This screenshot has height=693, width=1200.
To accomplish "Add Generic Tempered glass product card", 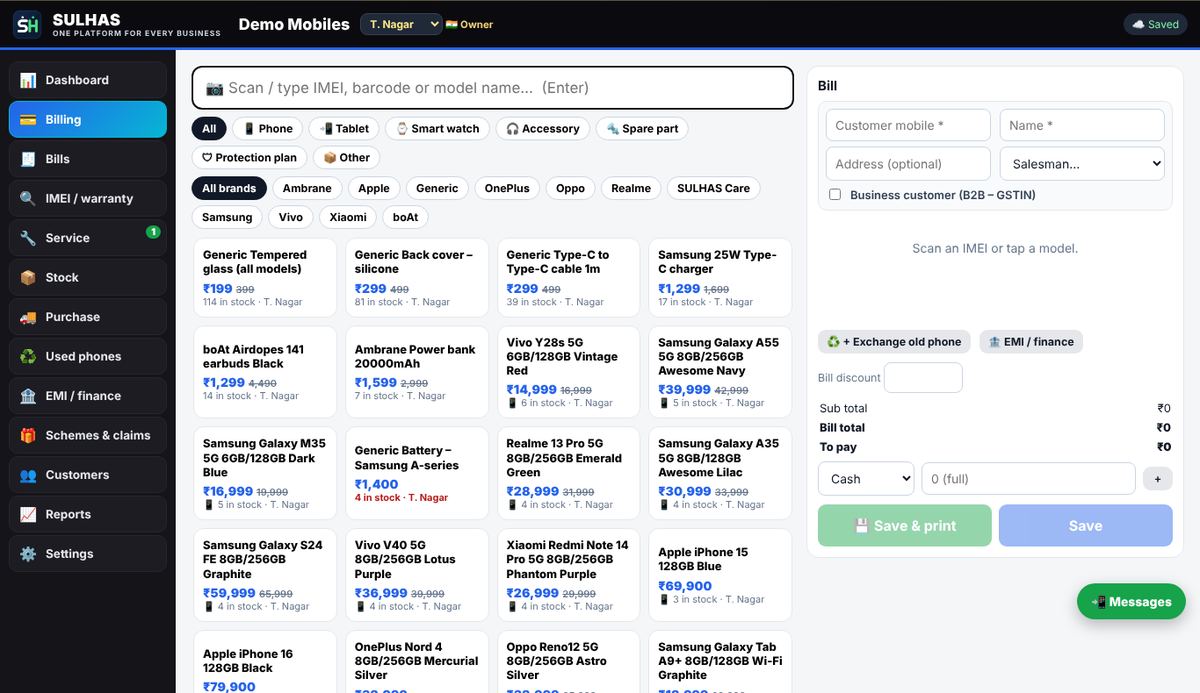I will point(265,277).
